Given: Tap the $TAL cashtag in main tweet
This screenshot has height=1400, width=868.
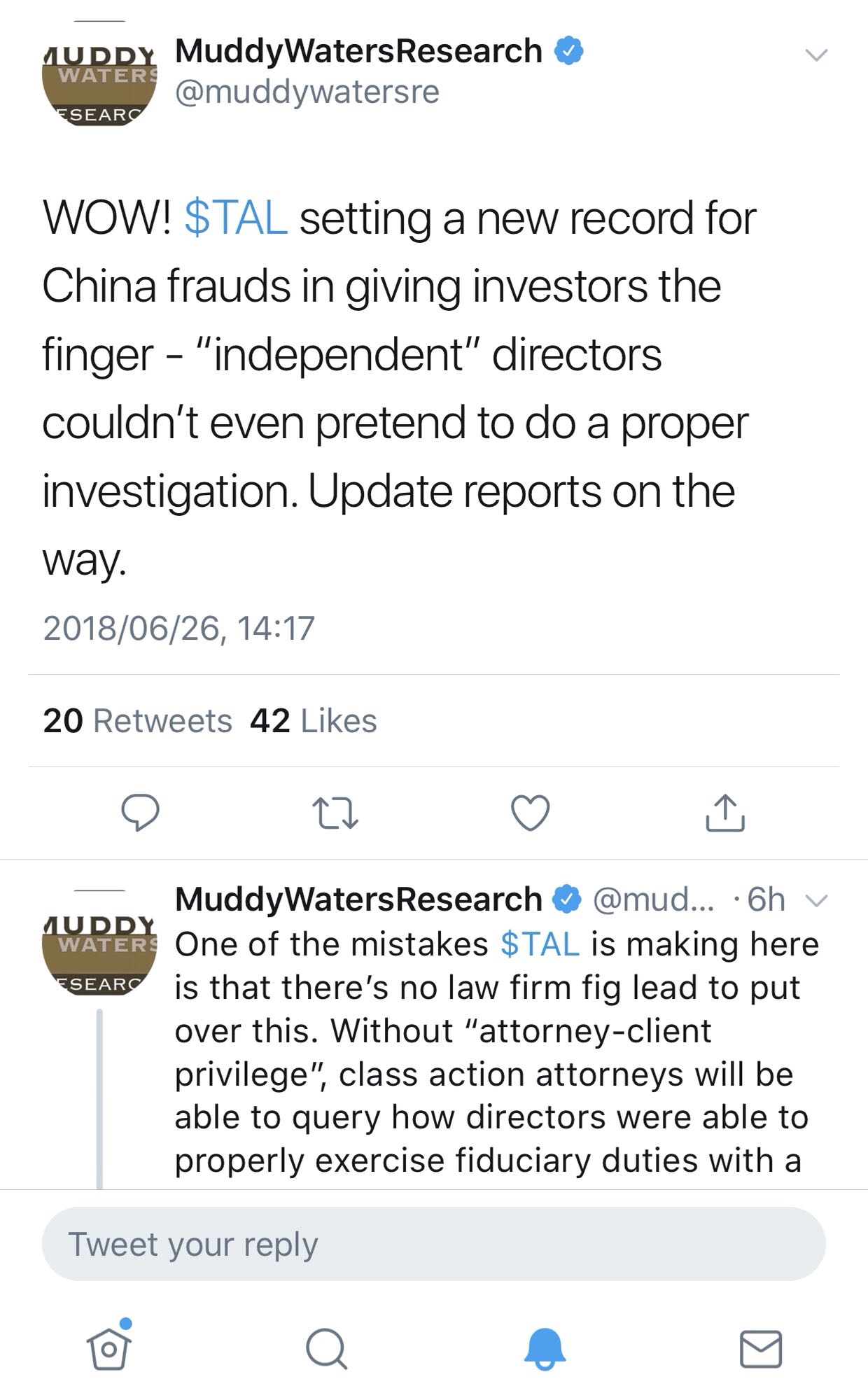Looking at the screenshot, I should tap(235, 218).
